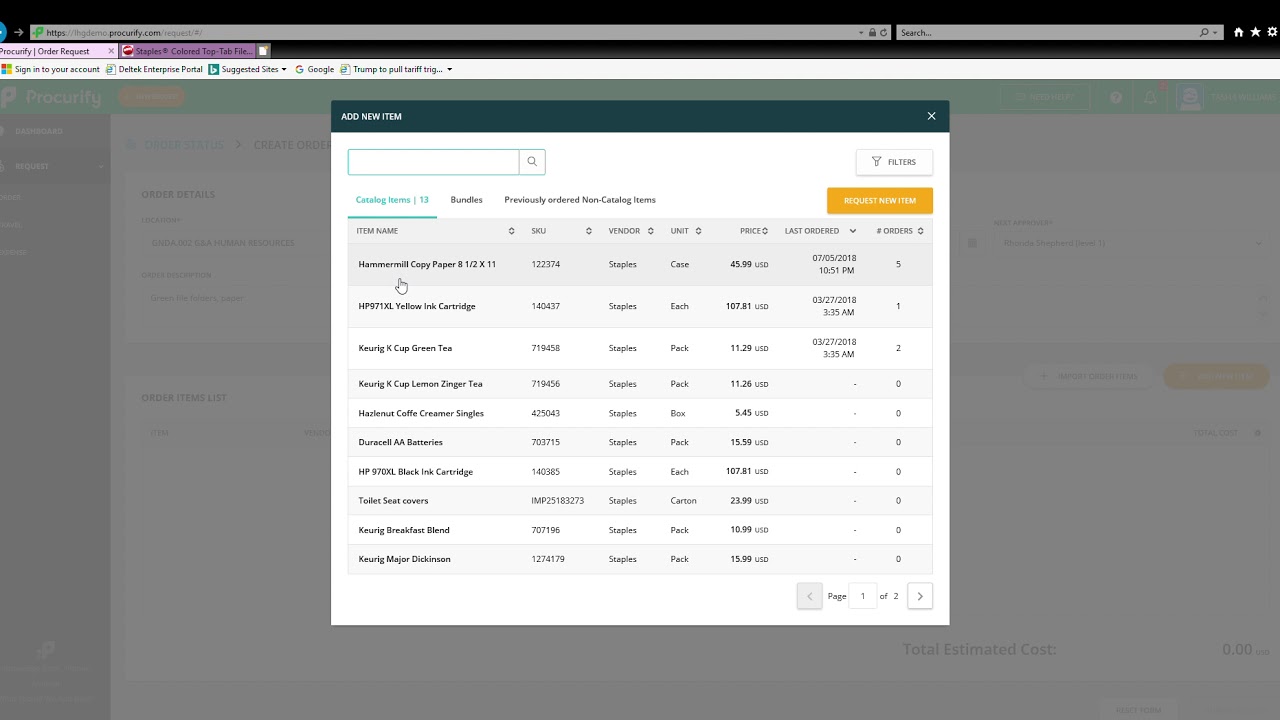This screenshot has width=1280, height=720.
Task: Open Dashboard in the sidebar
Action: 39,131
